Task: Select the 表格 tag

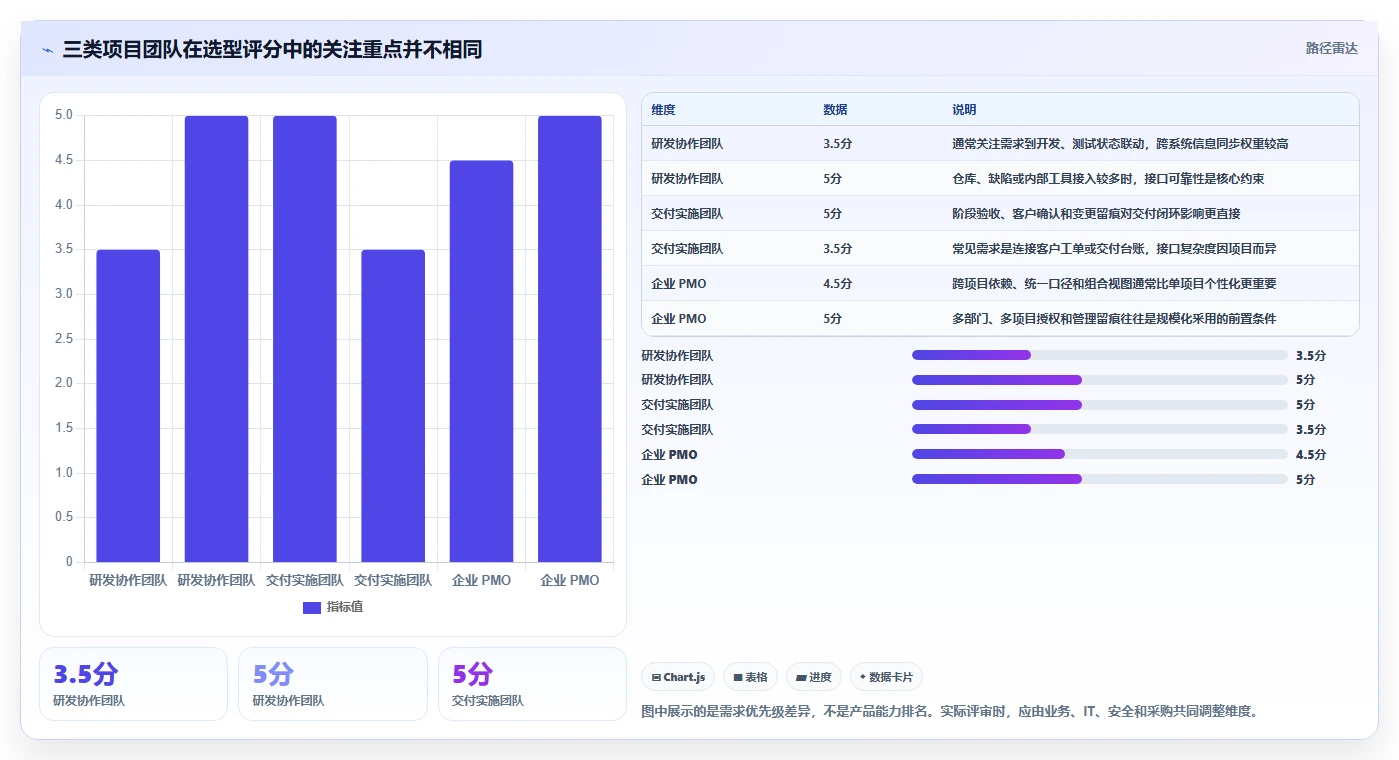Action: click(x=750, y=677)
